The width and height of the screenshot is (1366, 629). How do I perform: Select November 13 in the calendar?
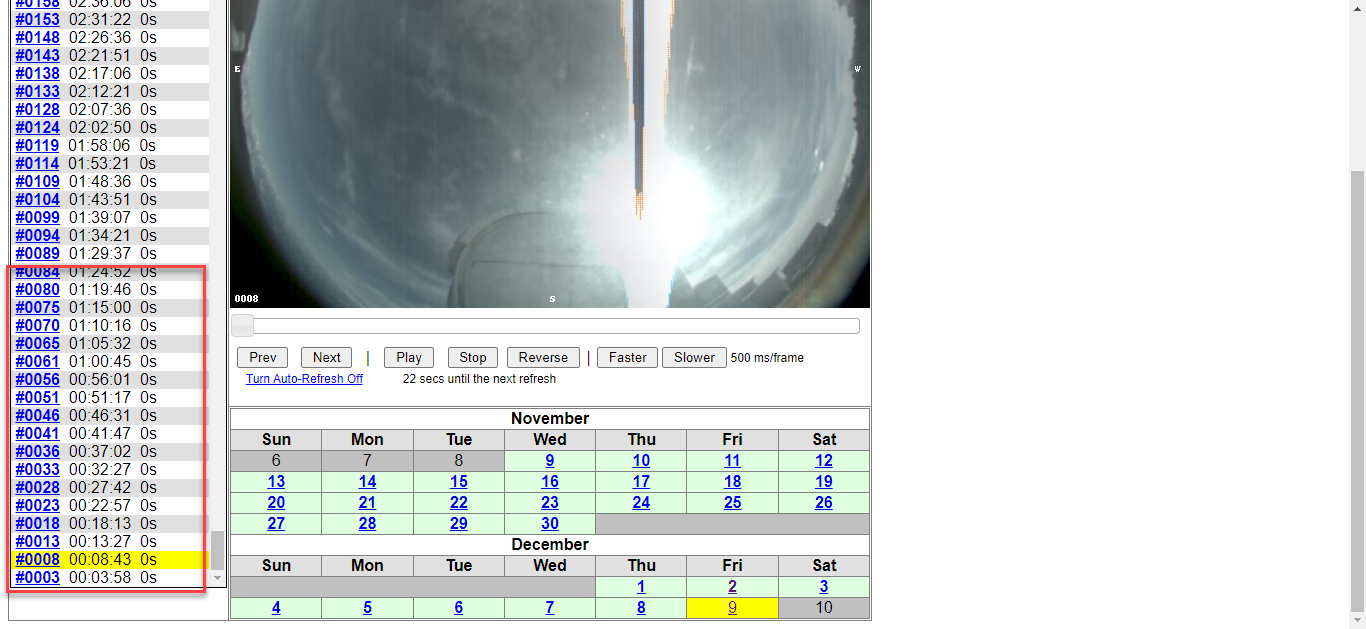coord(276,481)
